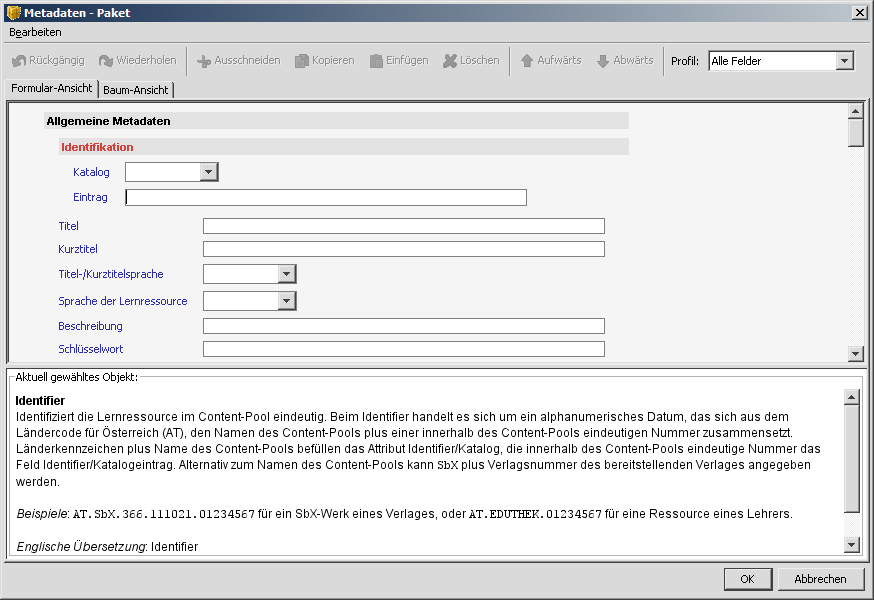
Task: Click the Titel-/Kurztitelsprache label
Action: point(110,274)
